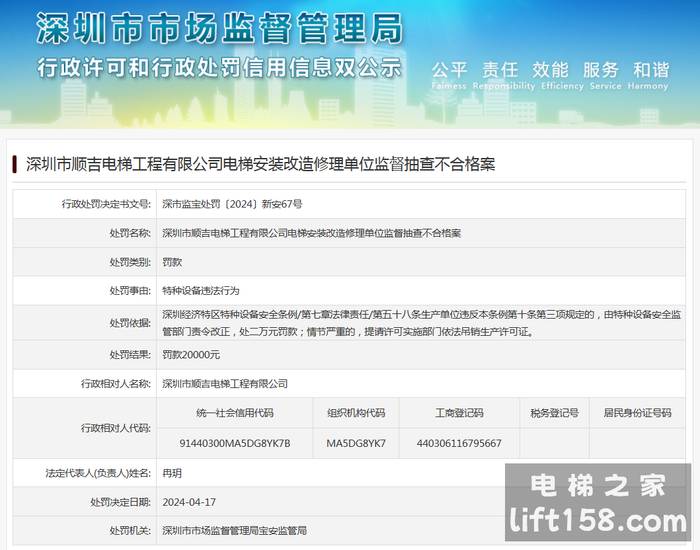Screen dimensions: 700x550
Task: Select the penalty type value 罚款
Action: [x=172, y=262]
